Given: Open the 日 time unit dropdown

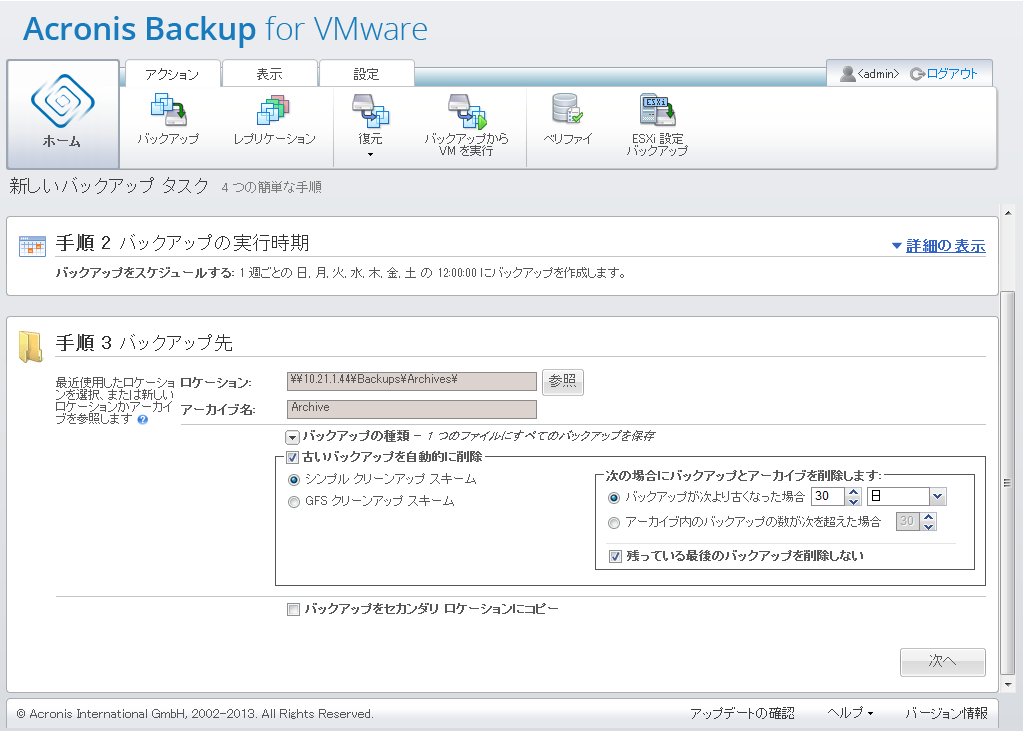Looking at the screenshot, I should click(x=937, y=497).
